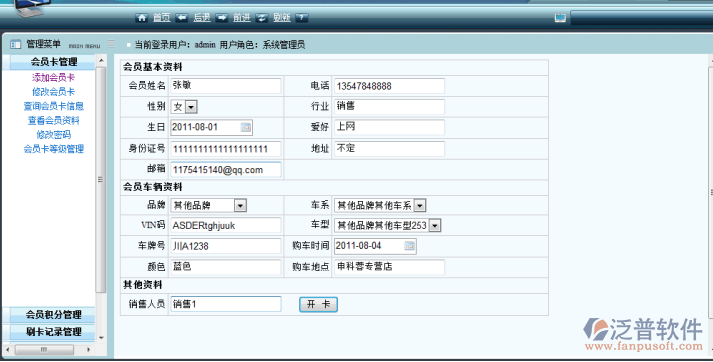
Task: Open the 刷卡记录管理 menu section
Action: pos(54,332)
